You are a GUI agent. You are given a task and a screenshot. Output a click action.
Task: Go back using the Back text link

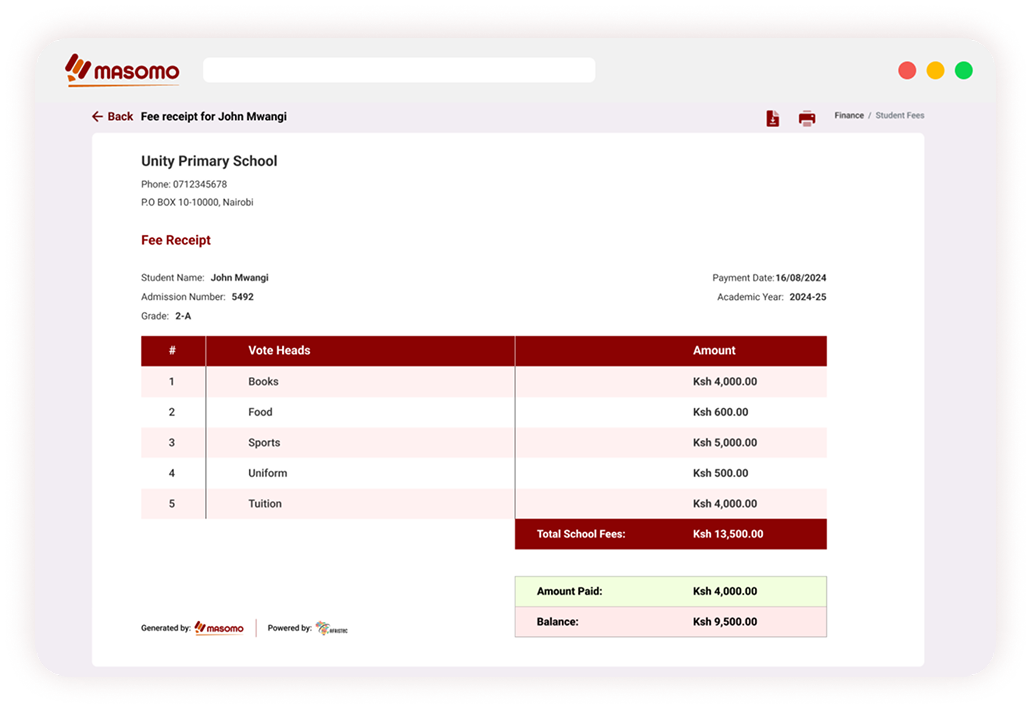[120, 117]
